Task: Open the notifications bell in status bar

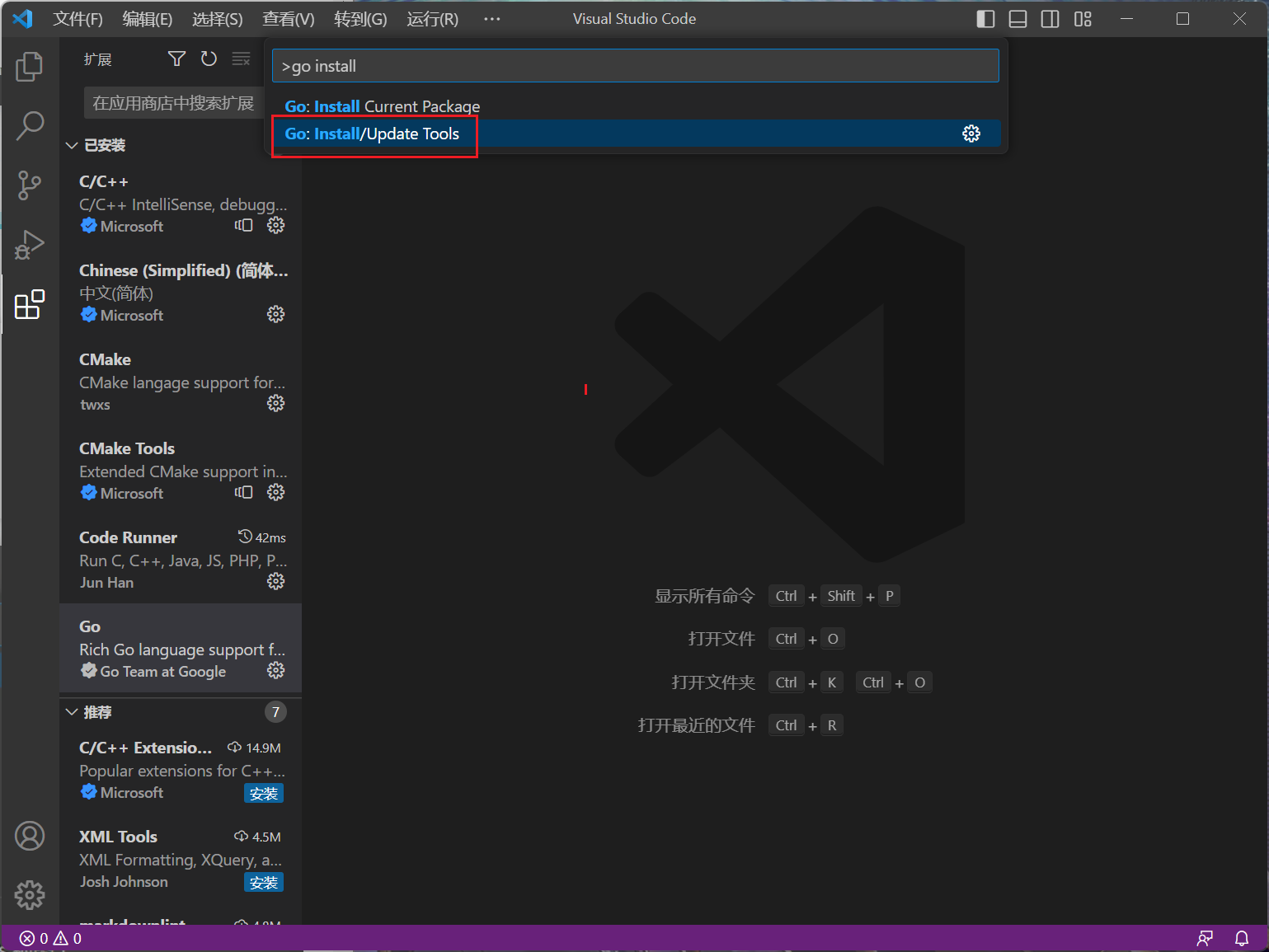Action: (1242, 938)
